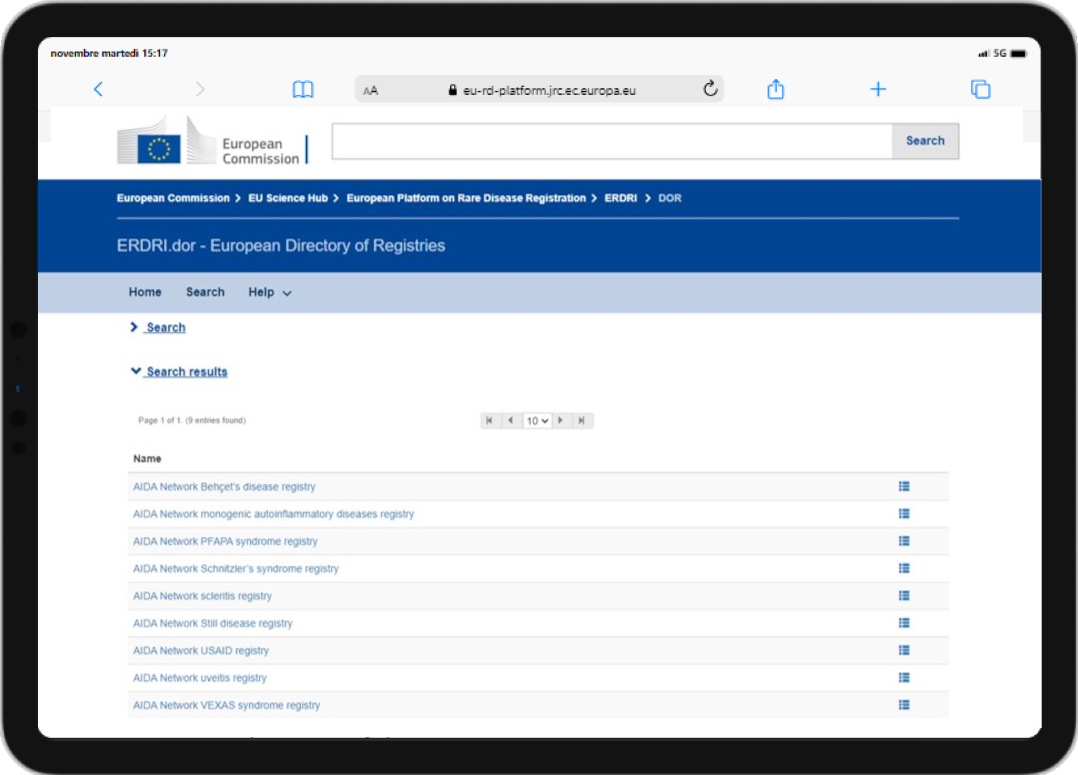
Task: Click the 'Page 1 of 1' entries text
Action: [192, 420]
